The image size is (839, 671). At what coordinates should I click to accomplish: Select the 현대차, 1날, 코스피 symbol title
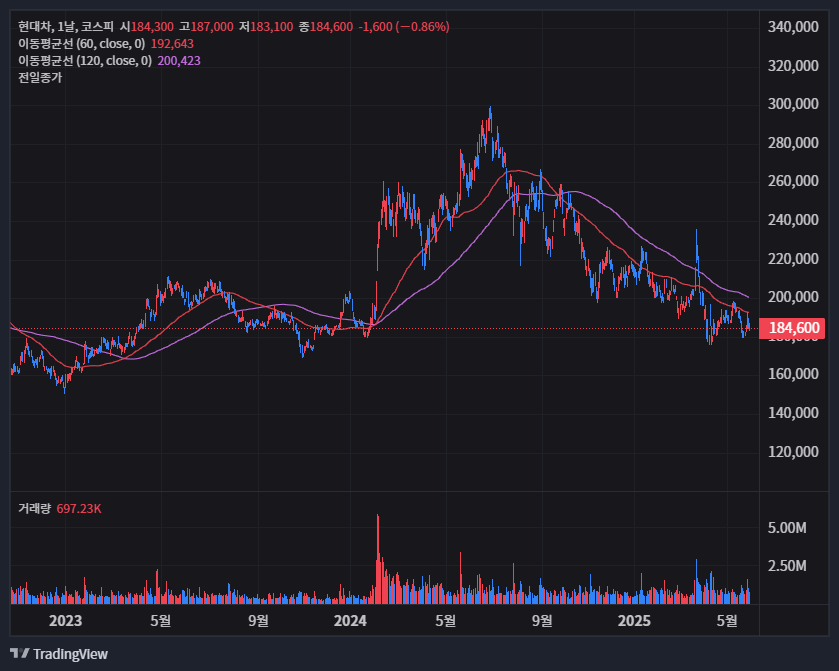tap(66, 27)
